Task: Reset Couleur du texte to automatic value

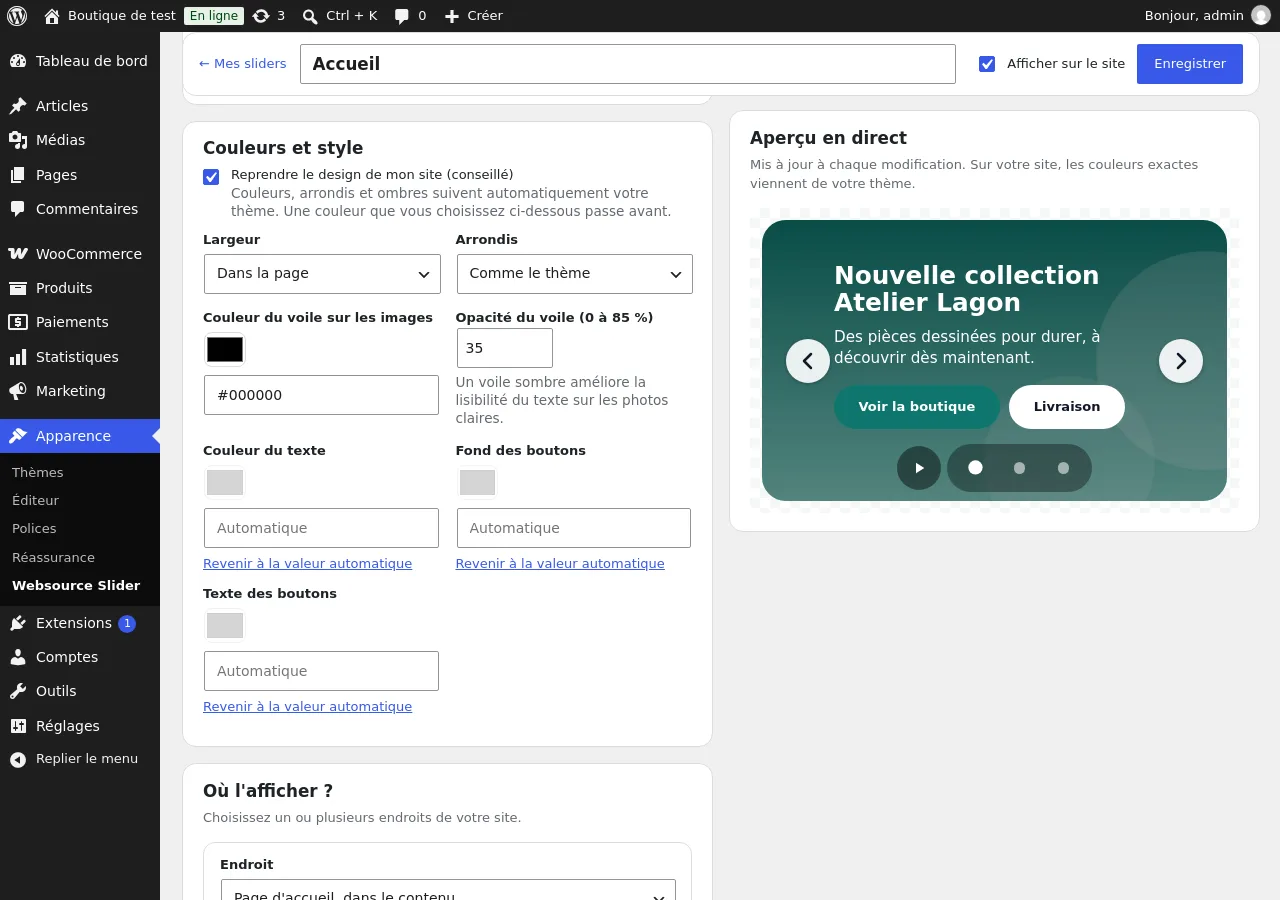Action: [x=307, y=564]
